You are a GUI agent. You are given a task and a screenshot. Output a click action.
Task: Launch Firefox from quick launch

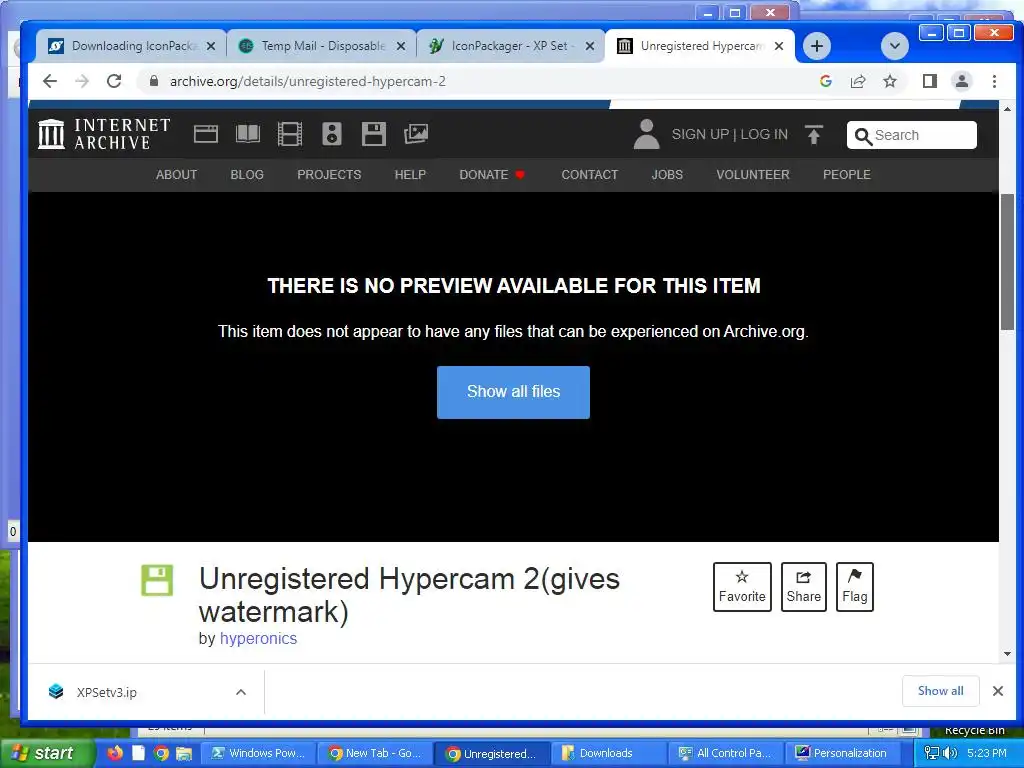tap(115, 752)
